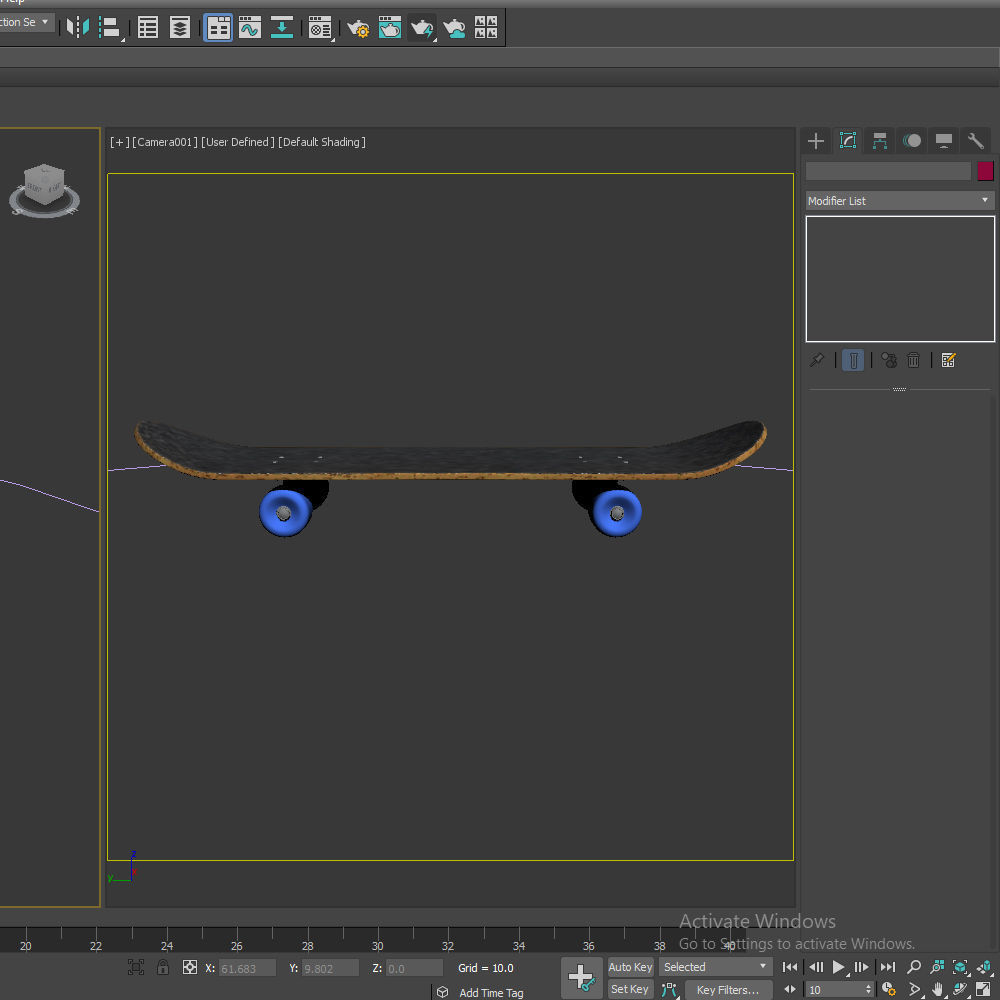Open the Material Editor

tap(320, 27)
